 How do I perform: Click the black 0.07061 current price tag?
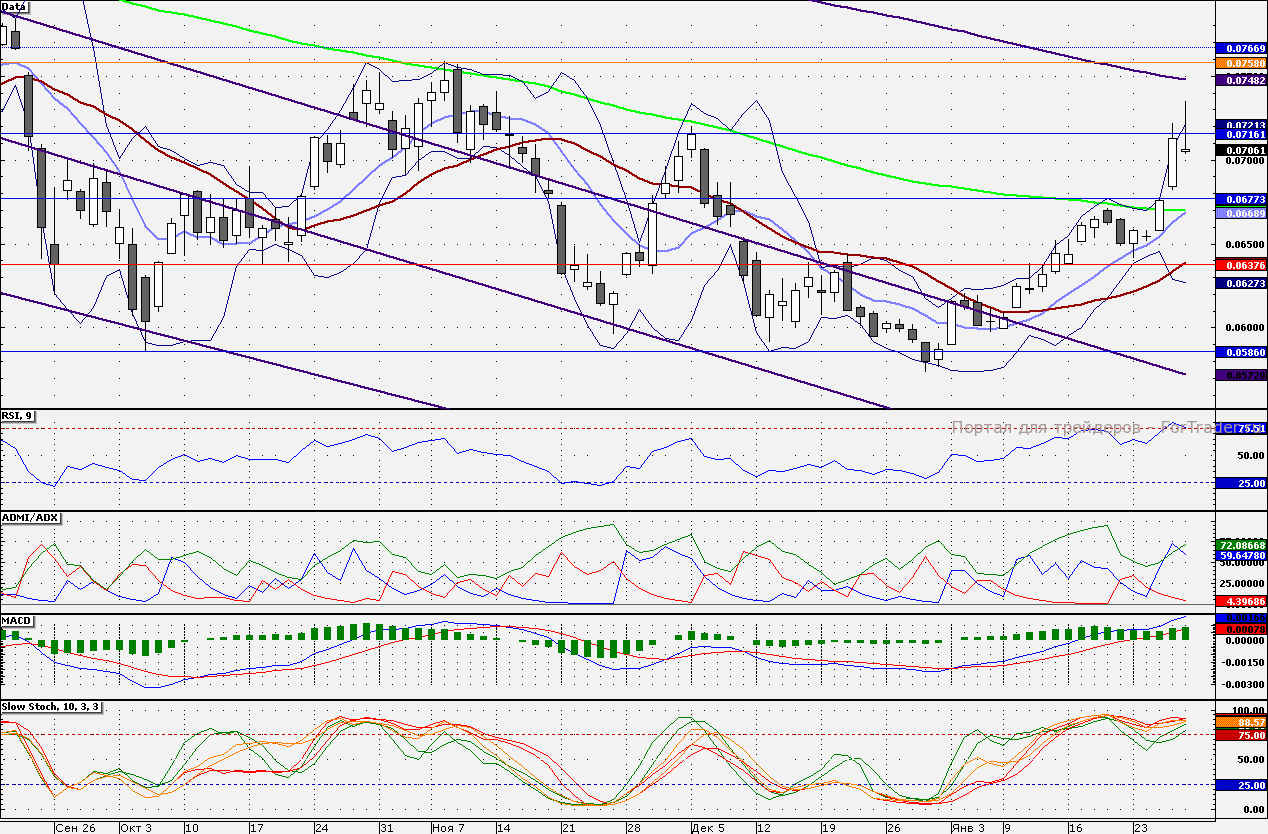coord(1239,150)
